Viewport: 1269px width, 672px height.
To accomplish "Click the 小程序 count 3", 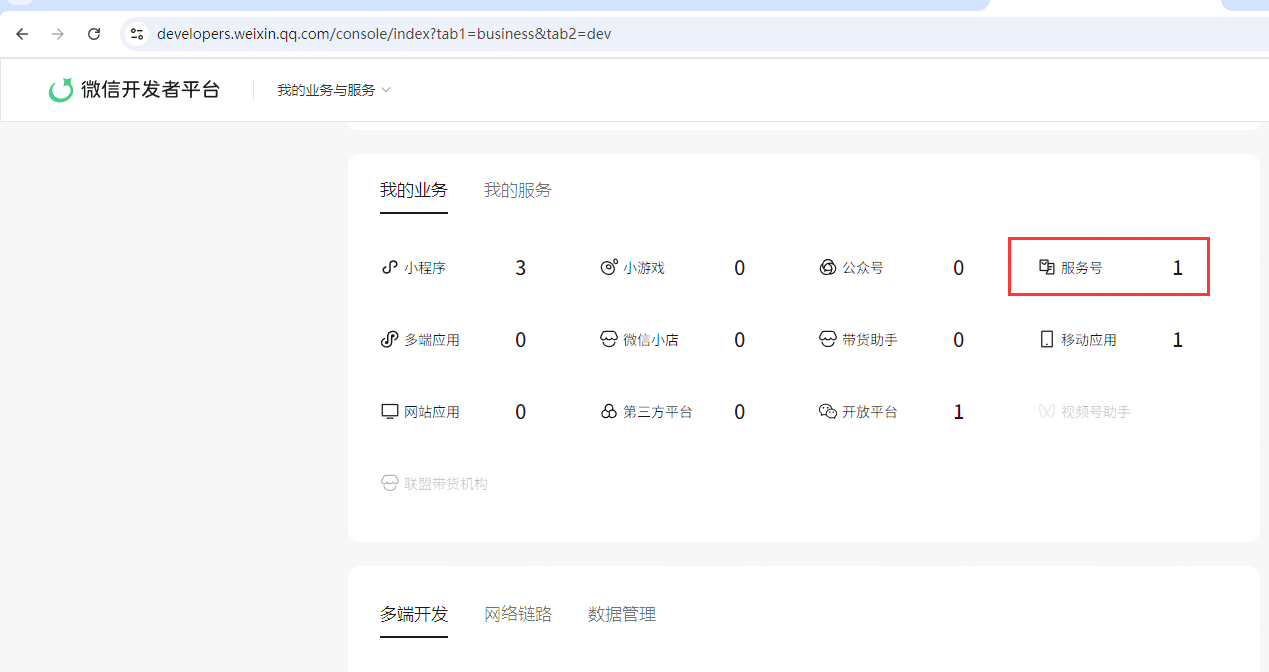I will (x=520, y=268).
